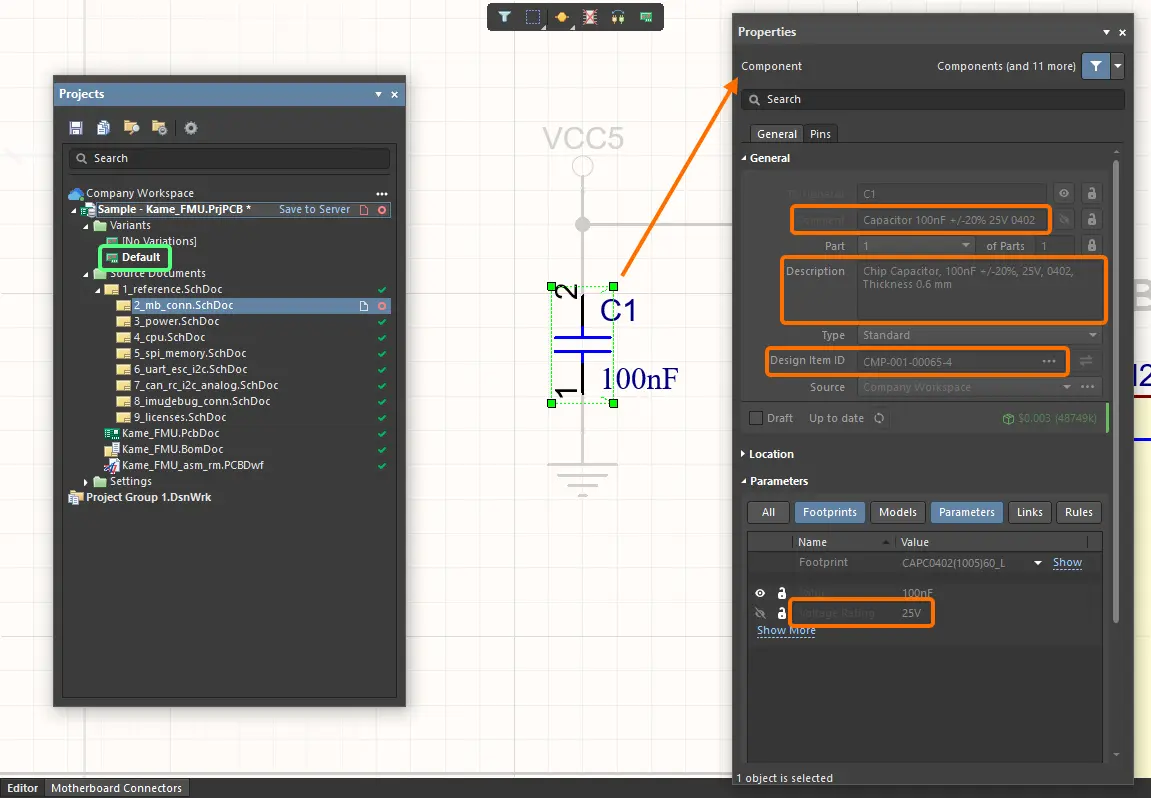Click the save icon in Projects panel
Viewport: 1151px width, 798px height.
(x=76, y=128)
